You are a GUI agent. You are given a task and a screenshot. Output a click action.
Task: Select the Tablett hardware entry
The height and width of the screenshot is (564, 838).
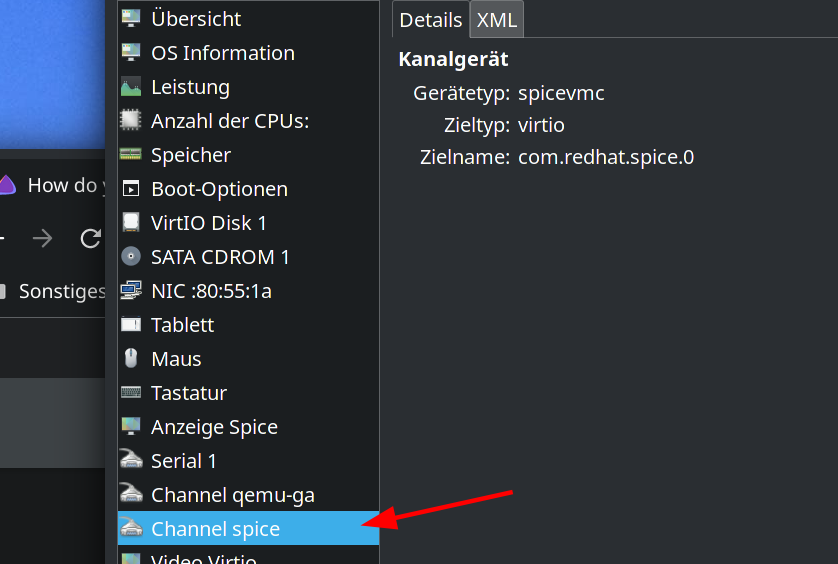[x=182, y=325]
